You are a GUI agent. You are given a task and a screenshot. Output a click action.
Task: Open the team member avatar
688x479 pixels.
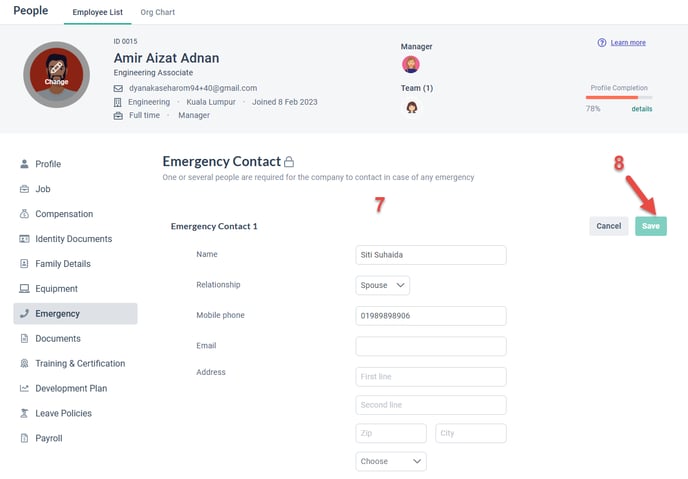[412, 107]
